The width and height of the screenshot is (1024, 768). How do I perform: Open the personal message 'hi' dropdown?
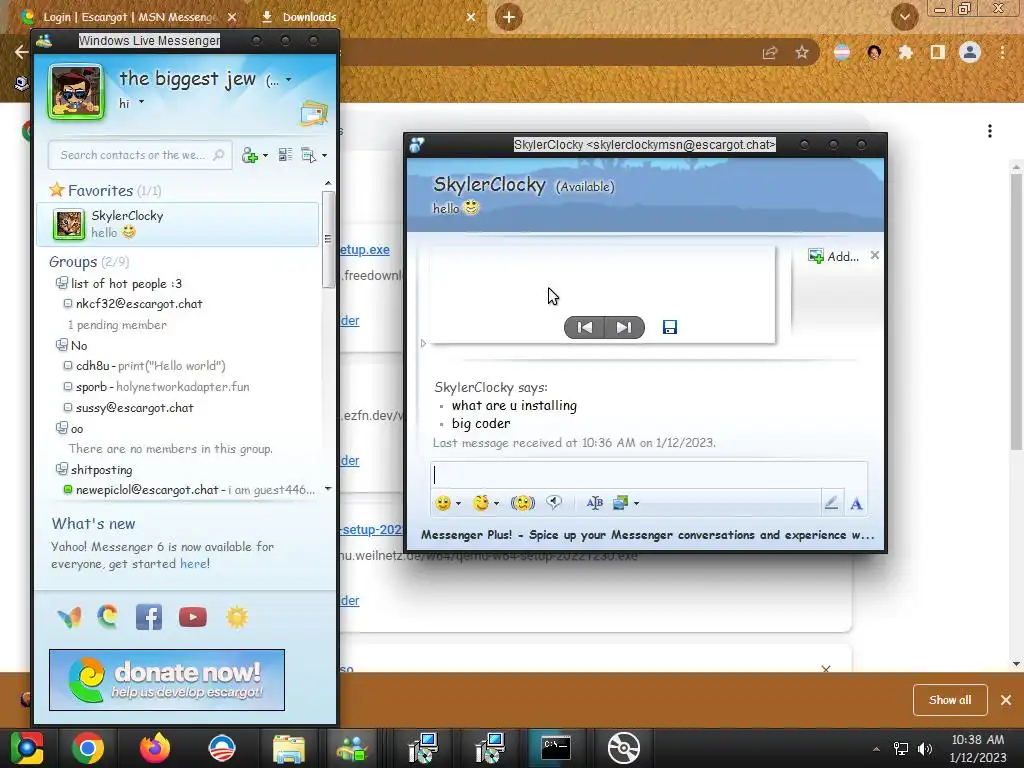[141, 103]
